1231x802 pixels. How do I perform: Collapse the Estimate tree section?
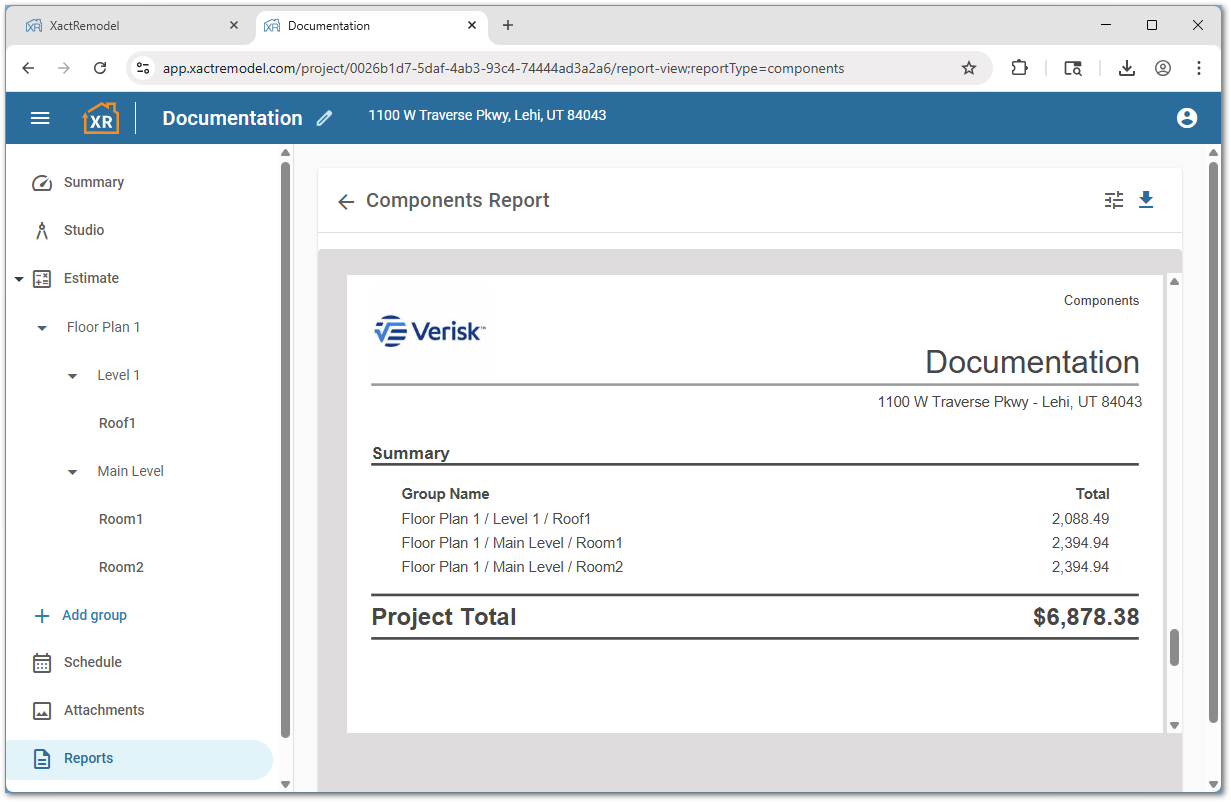pyautogui.click(x=17, y=278)
